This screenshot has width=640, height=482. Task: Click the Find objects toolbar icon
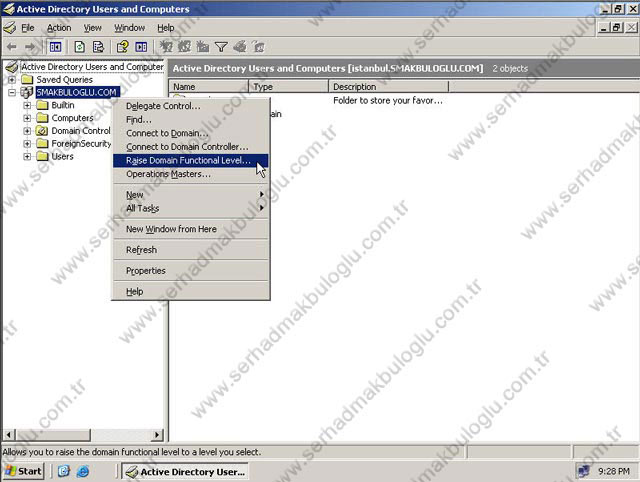(x=240, y=47)
